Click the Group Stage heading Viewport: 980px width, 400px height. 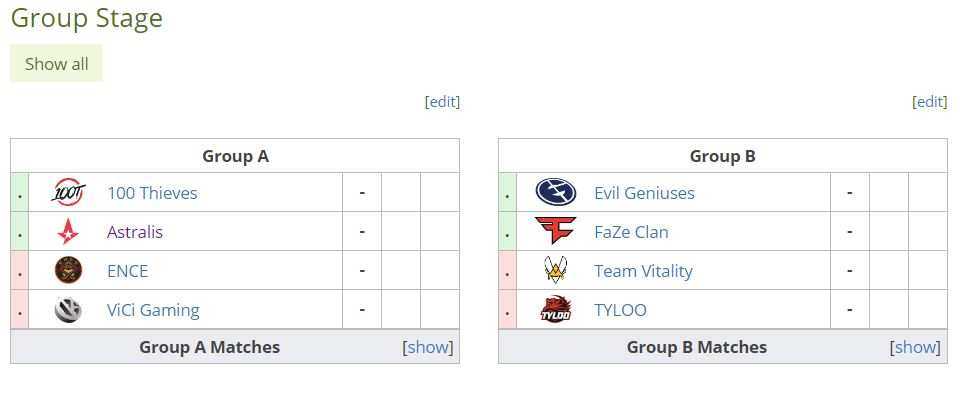[87, 18]
